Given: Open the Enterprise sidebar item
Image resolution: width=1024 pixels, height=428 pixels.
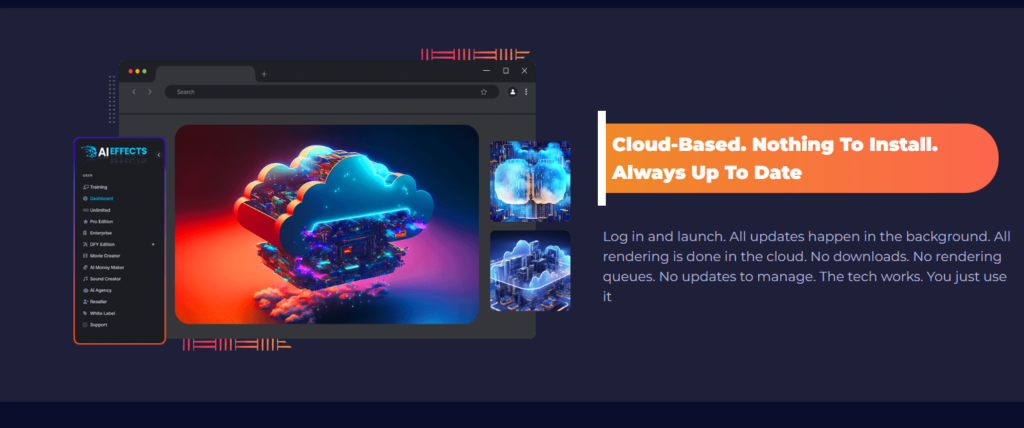Looking at the screenshot, I should pos(97,233).
